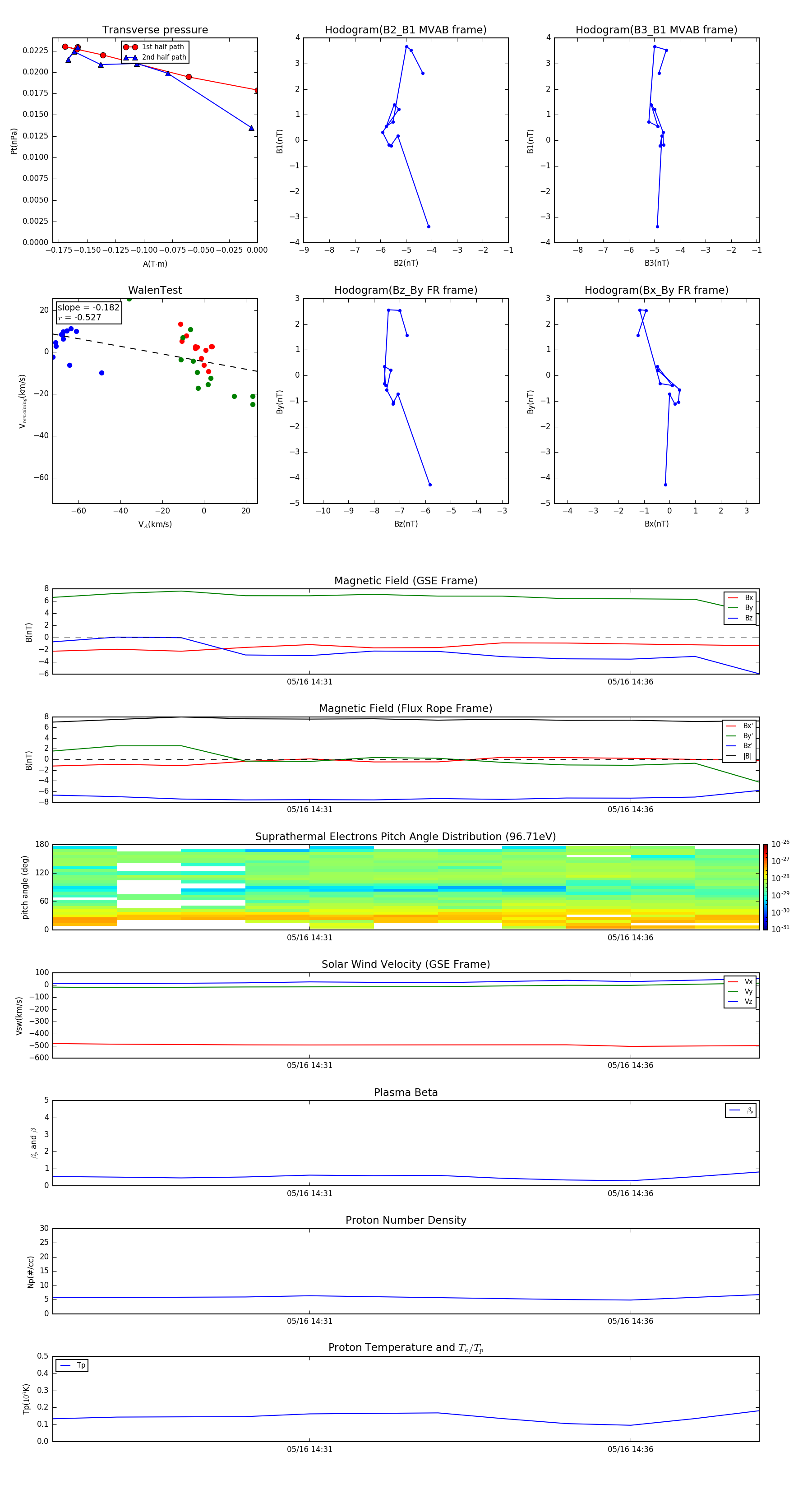Click the Vy entry in the velocity legend
This screenshot has height=1489, width=812.
pyautogui.click(x=740, y=992)
